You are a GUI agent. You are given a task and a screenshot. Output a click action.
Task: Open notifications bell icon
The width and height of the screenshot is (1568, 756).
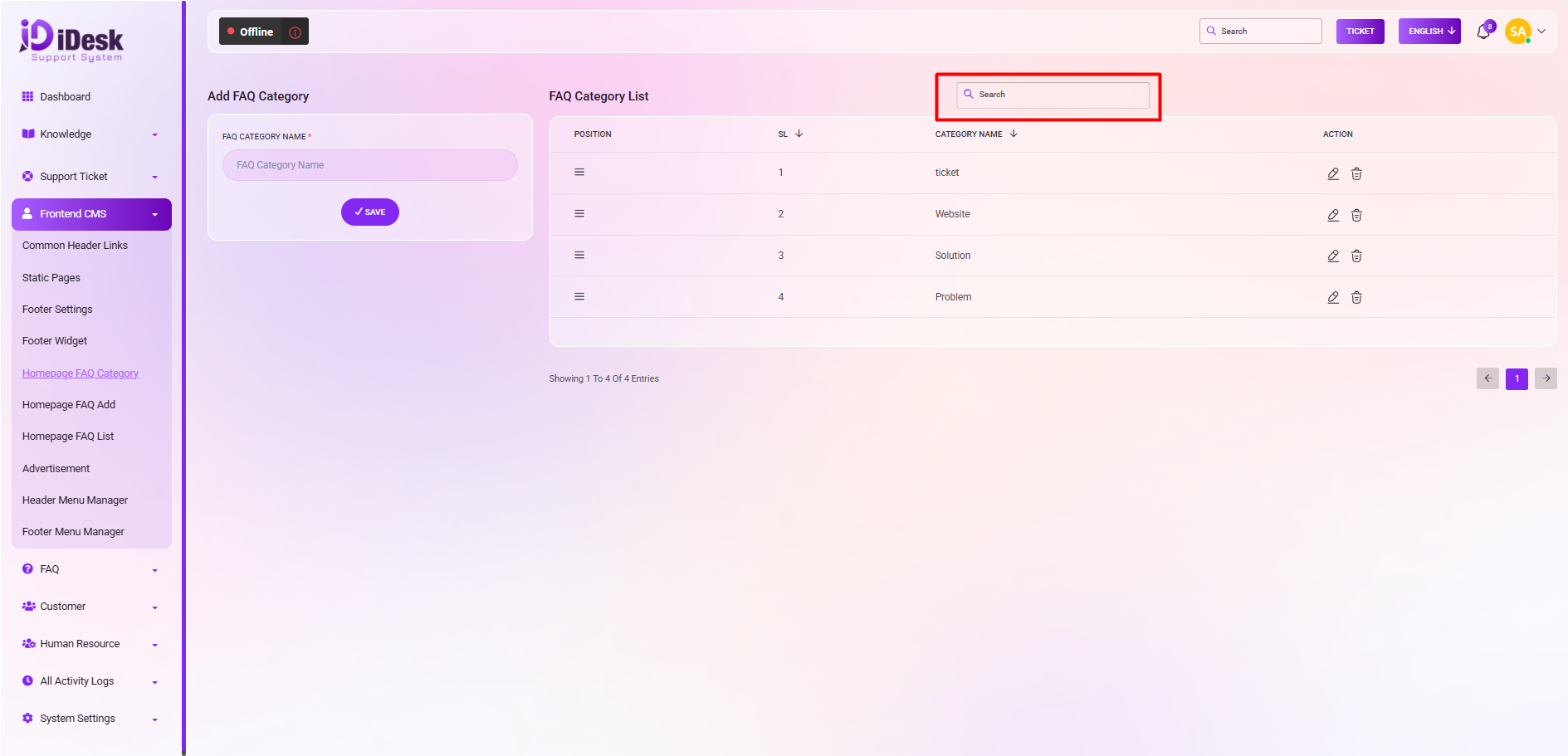[x=1483, y=32]
